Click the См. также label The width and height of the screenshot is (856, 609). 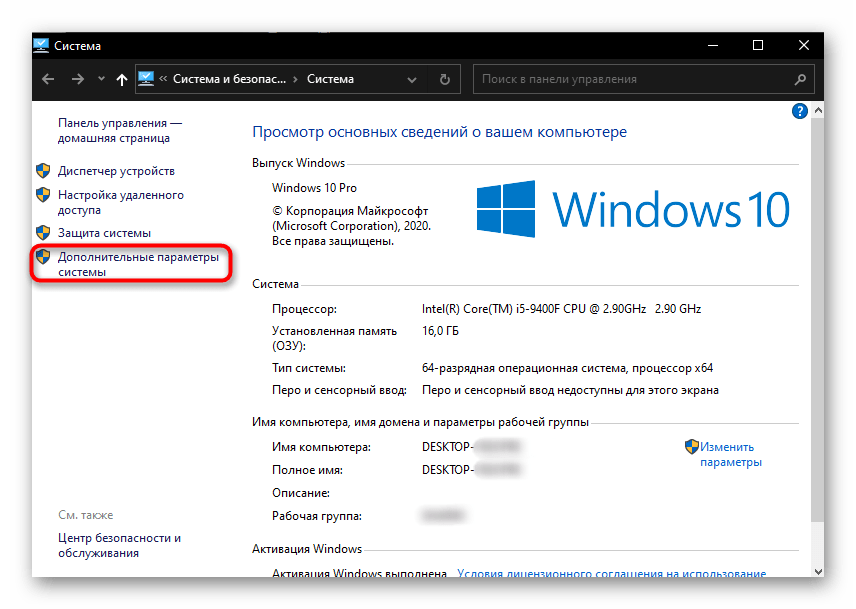tap(86, 515)
